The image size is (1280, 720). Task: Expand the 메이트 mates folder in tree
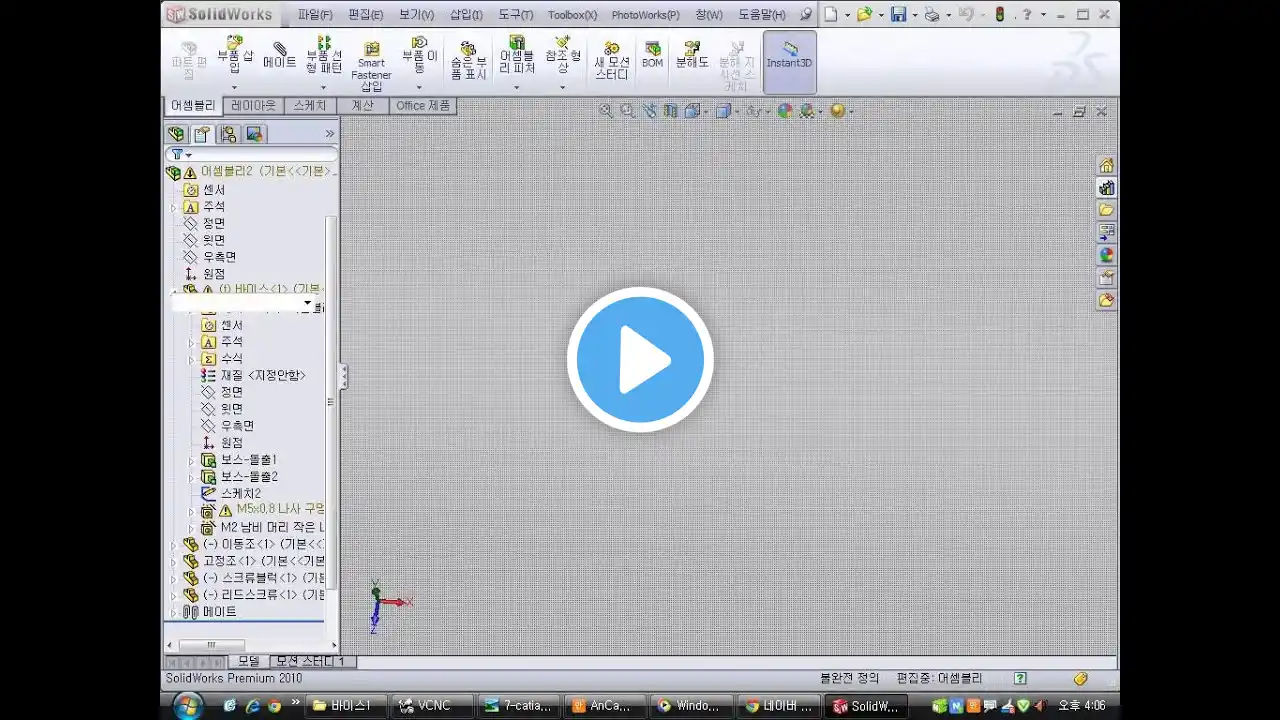point(174,612)
